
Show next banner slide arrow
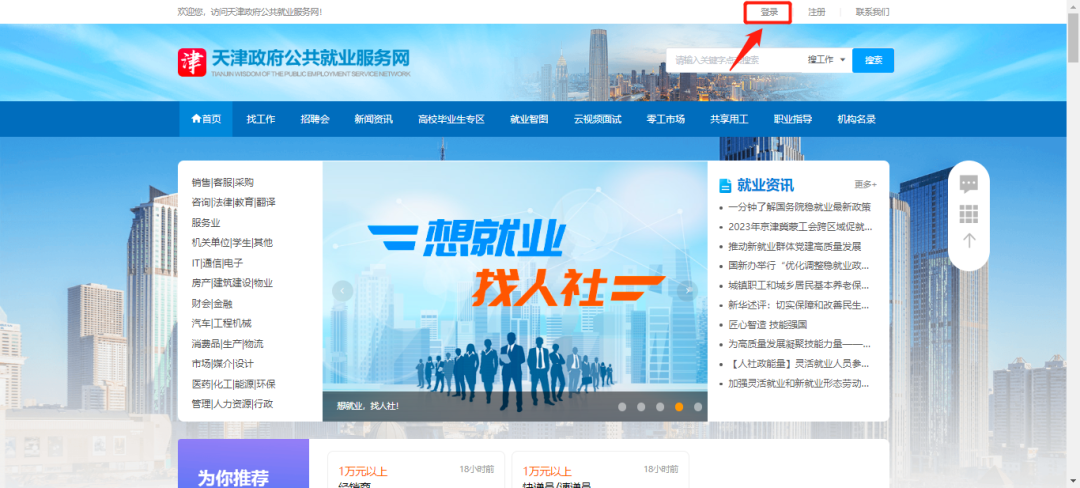(x=687, y=291)
